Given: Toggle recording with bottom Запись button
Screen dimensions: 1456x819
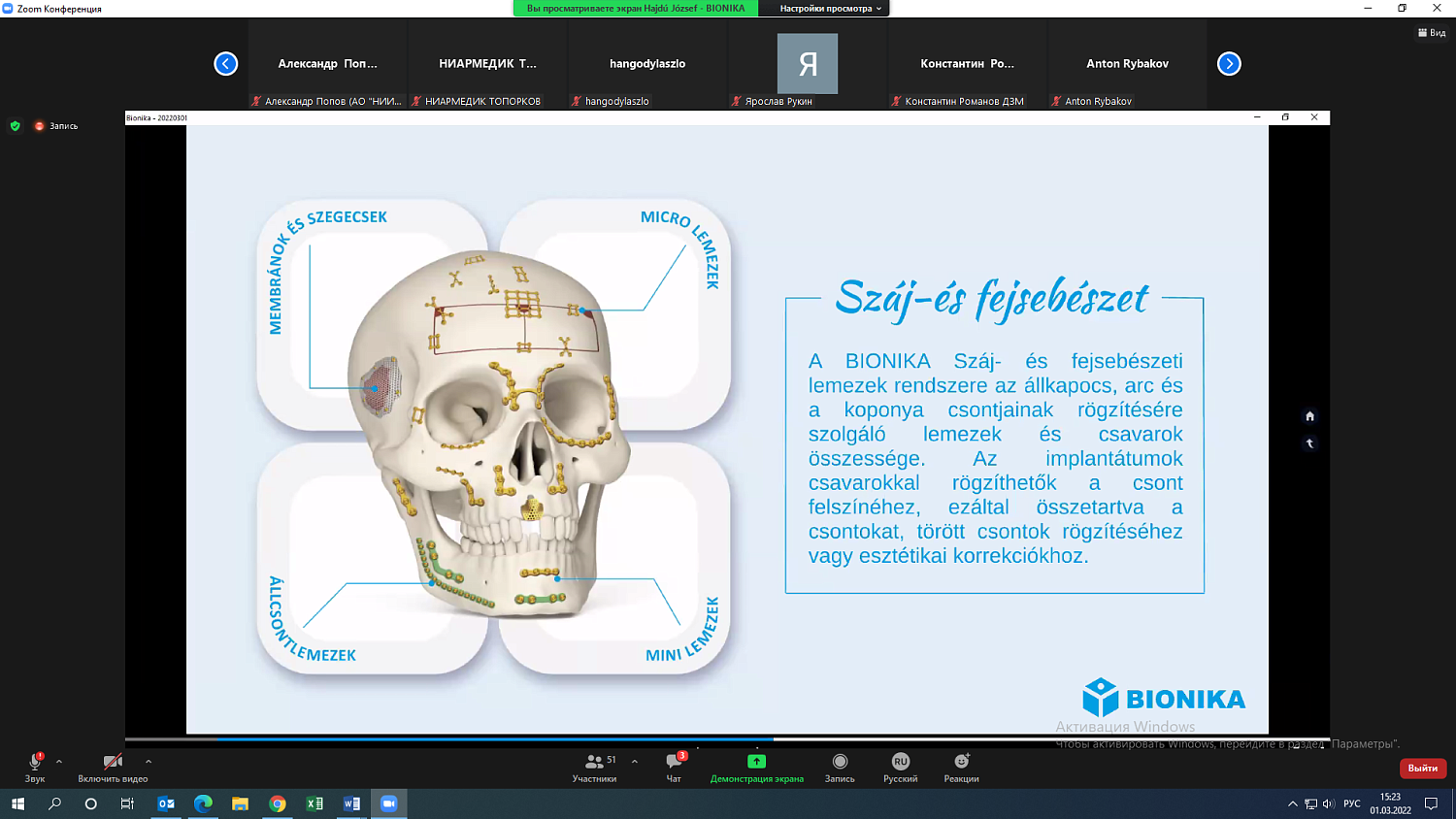Looking at the screenshot, I should [x=840, y=767].
